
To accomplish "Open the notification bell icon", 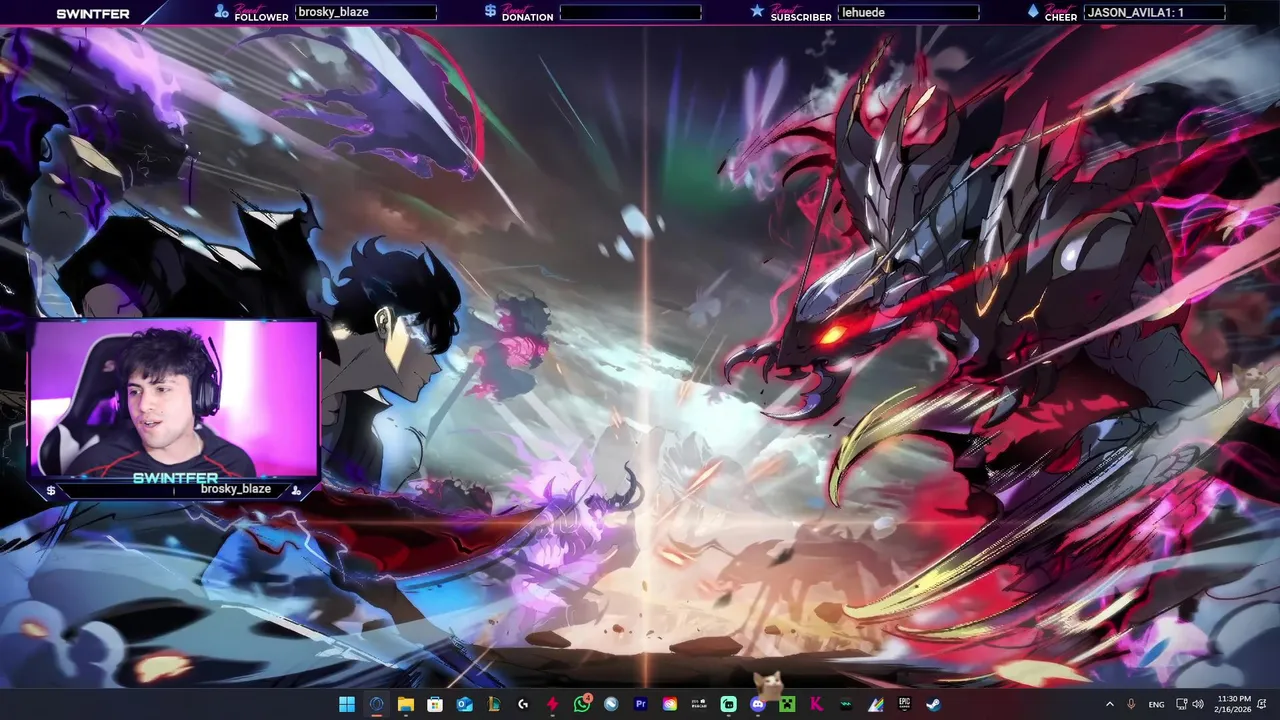I will (x=1264, y=704).
